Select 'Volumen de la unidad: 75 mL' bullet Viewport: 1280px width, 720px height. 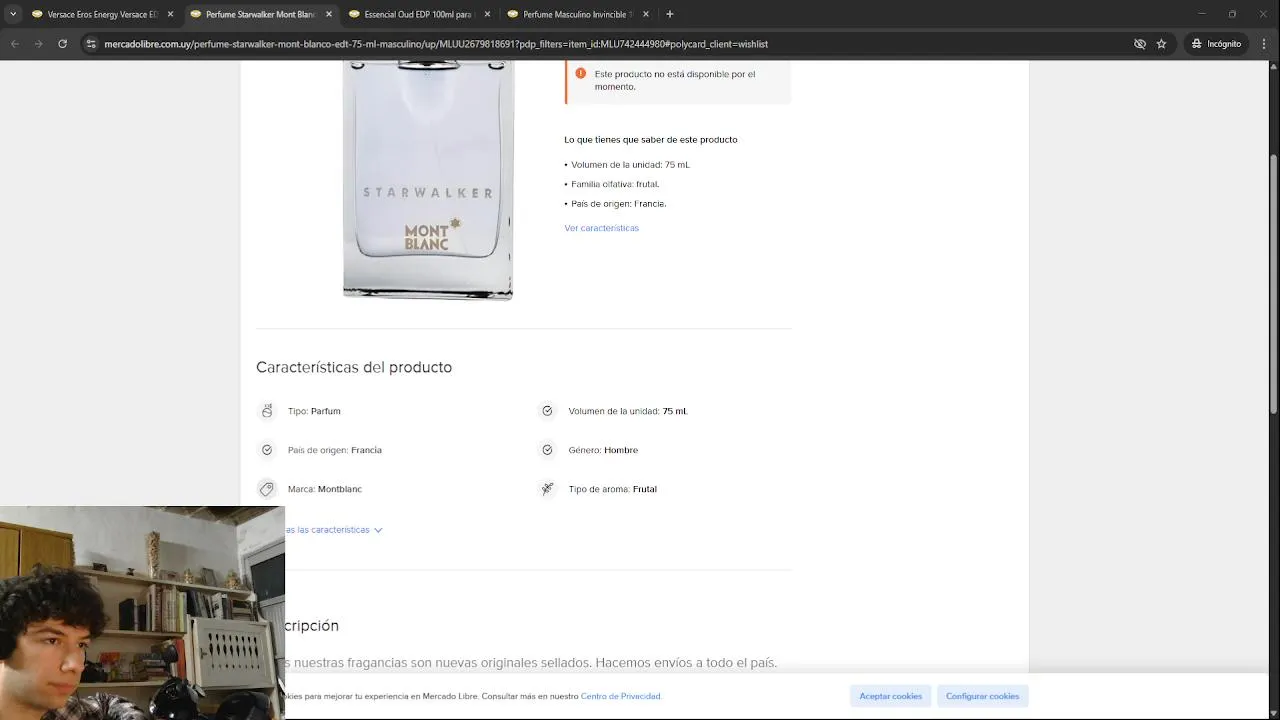tap(630, 165)
